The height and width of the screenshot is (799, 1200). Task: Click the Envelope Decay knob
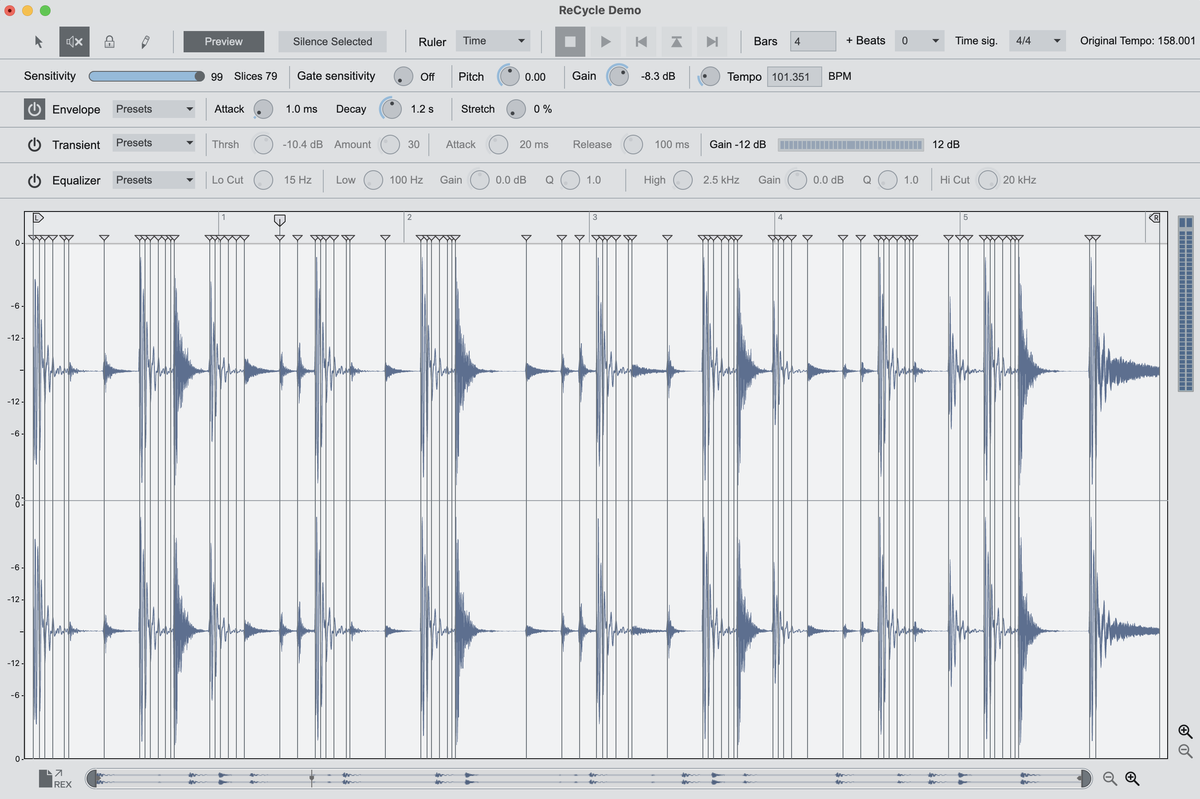(x=391, y=109)
